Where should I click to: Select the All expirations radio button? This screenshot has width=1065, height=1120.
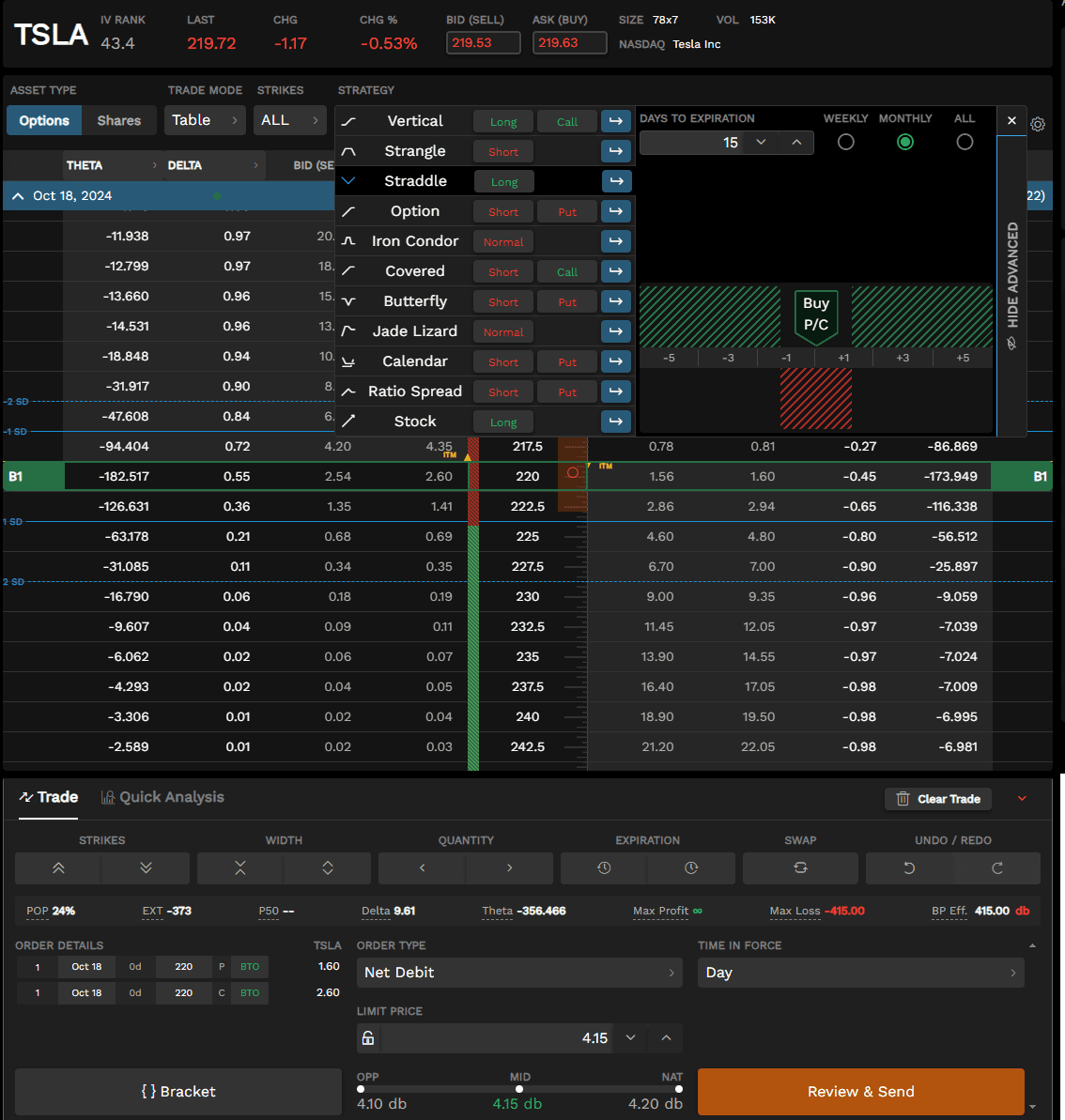[965, 142]
